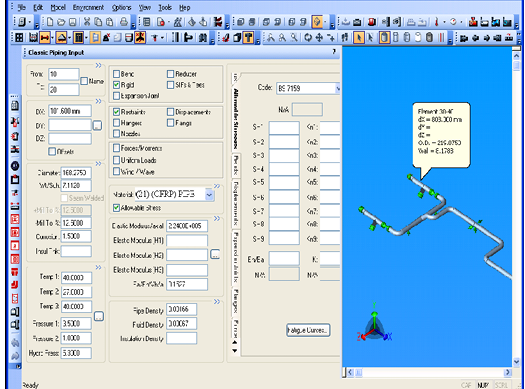Viewport: 525px width, 389px height.
Task: Expand the Pipe Density section chevron
Action: (217, 302)
